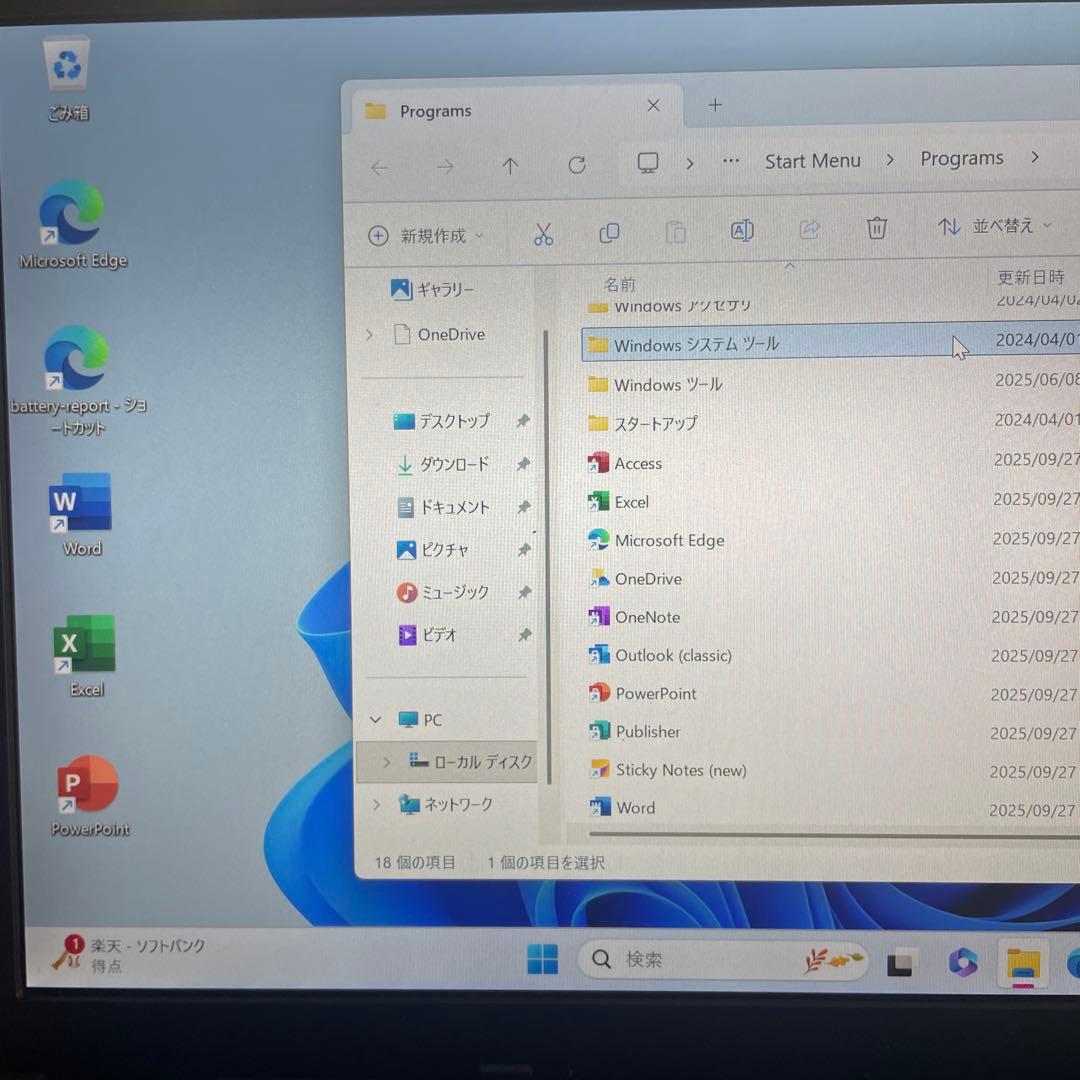Open the ダウンロード folder in the sidebar
Image resolution: width=1080 pixels, height=1080 pixels.
(455, 464)
